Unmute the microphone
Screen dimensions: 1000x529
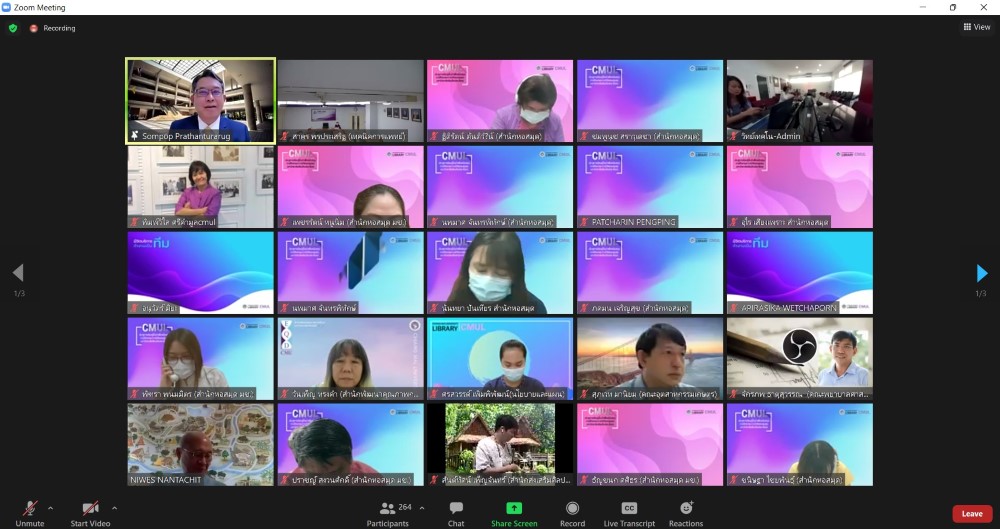point(30,513)
